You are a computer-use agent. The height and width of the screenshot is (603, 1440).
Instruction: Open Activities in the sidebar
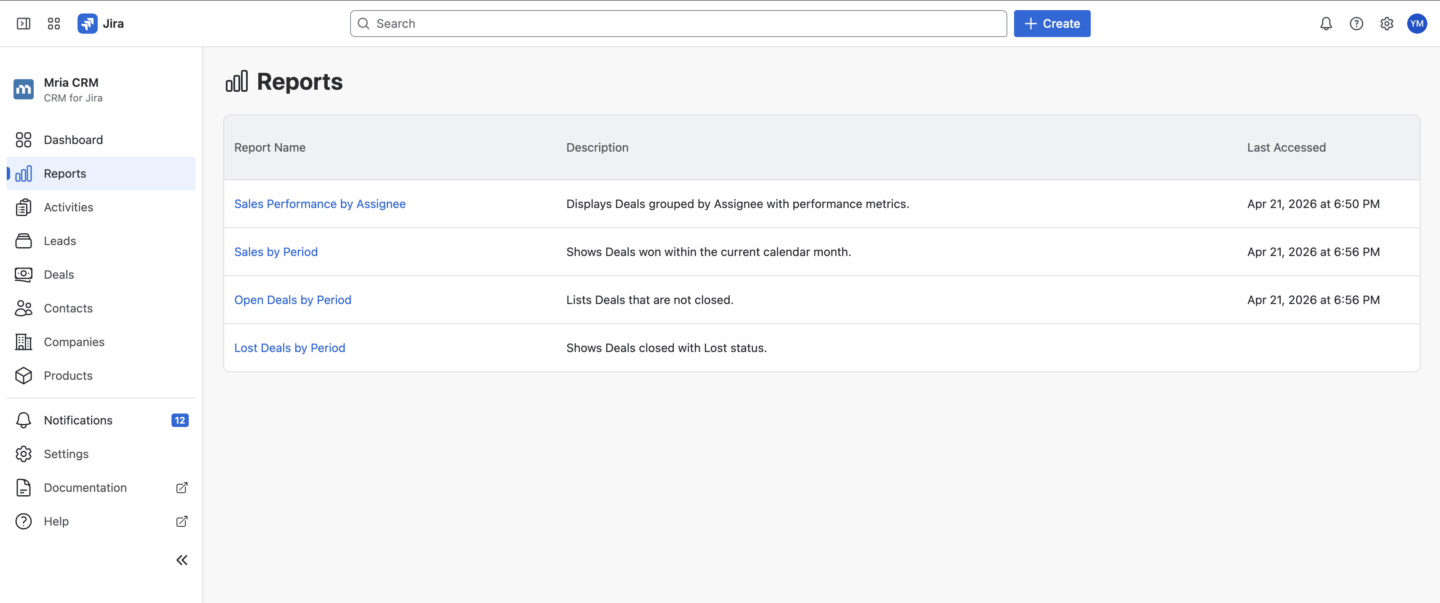(x=68, y=208)
